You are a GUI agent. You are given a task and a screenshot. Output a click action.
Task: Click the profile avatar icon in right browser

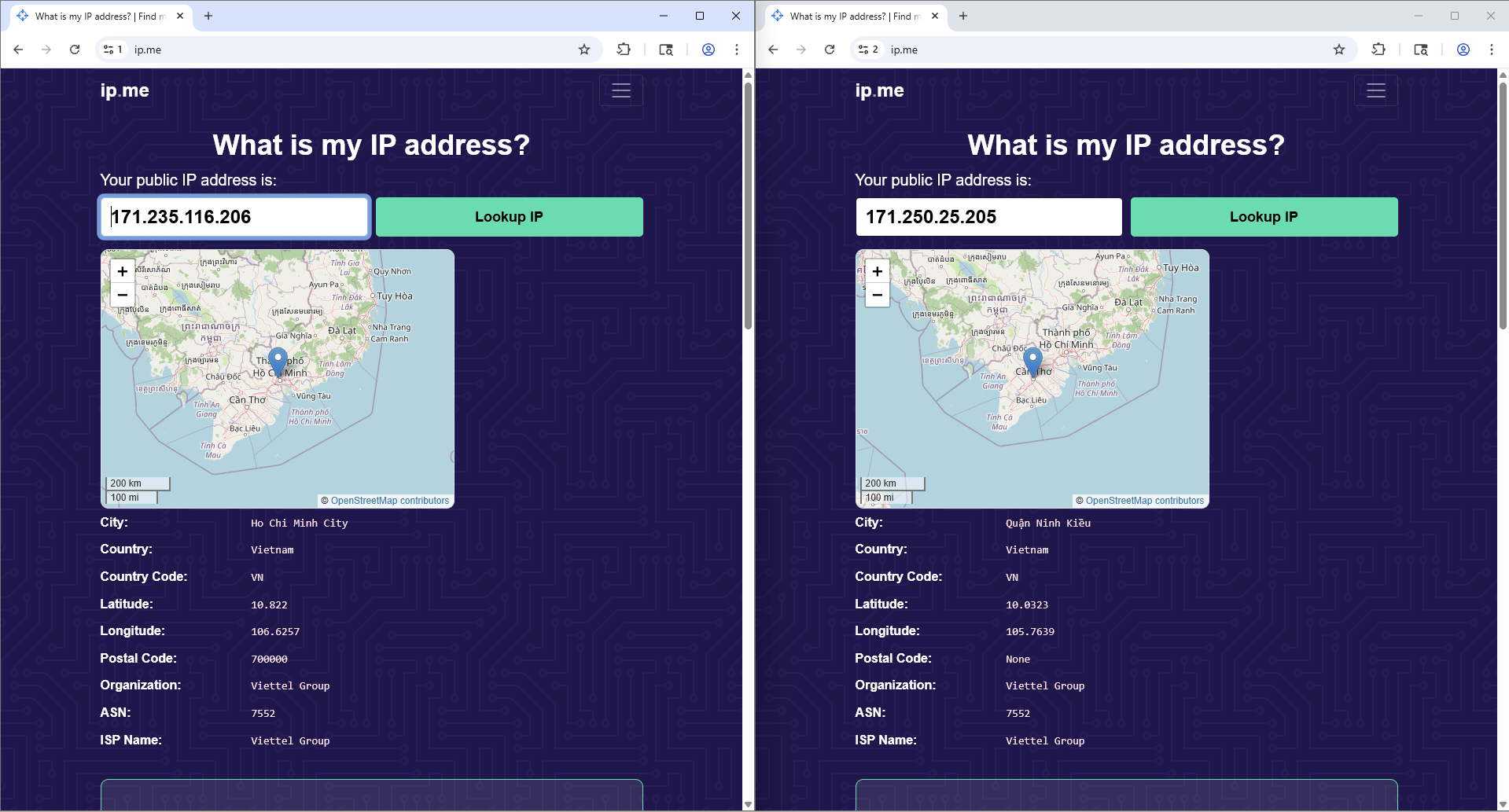[1463, 50]
